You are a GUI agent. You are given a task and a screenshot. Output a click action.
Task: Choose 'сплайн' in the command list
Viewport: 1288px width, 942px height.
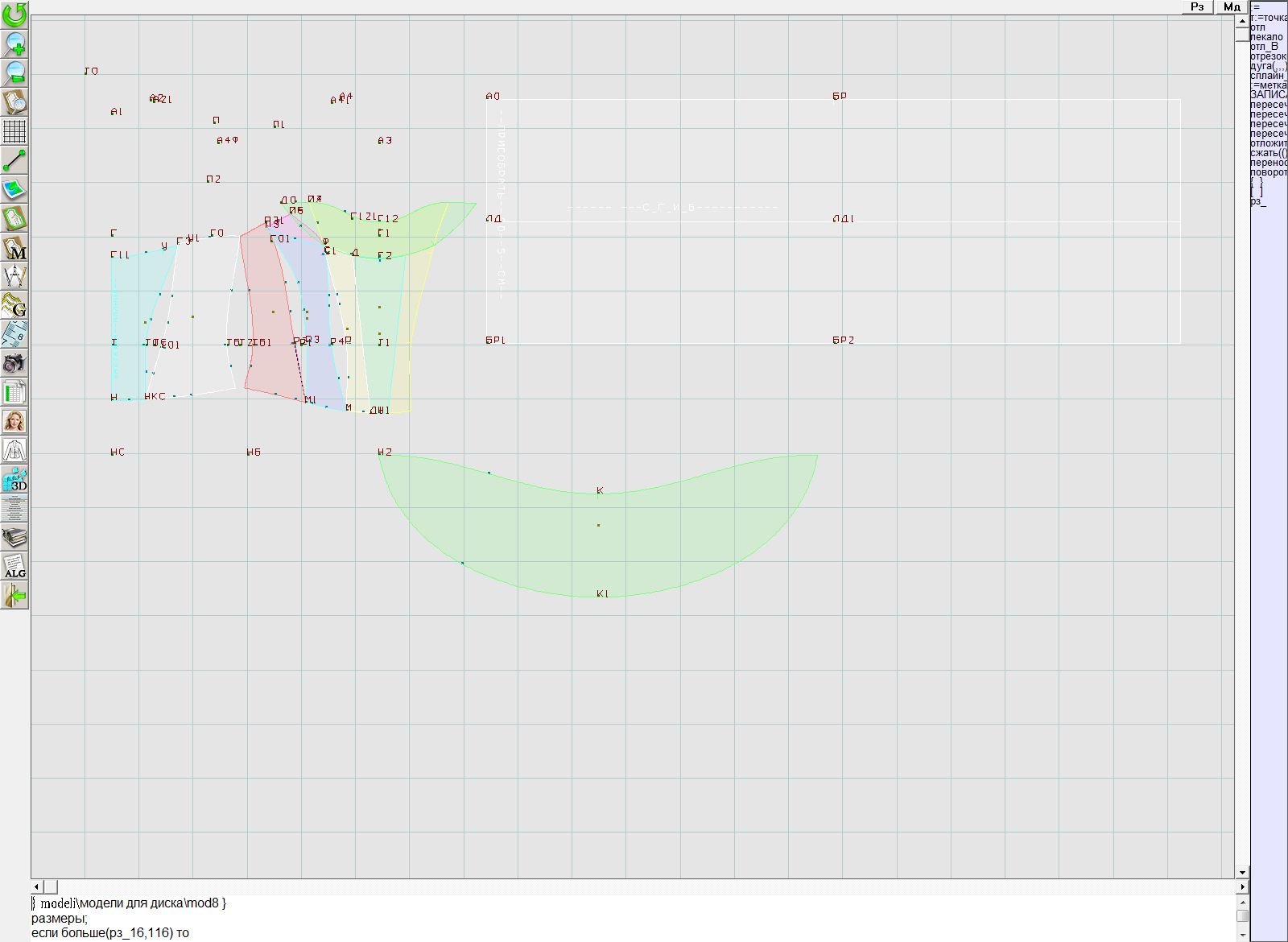pos(1268,76)
